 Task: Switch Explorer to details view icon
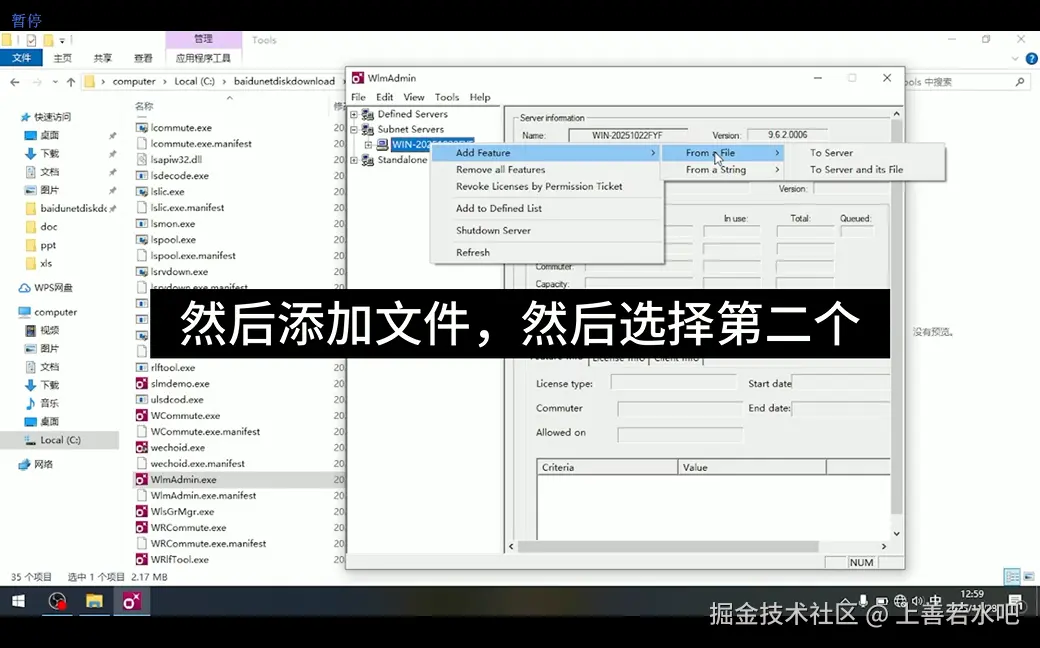click(x=1012, y=577)
